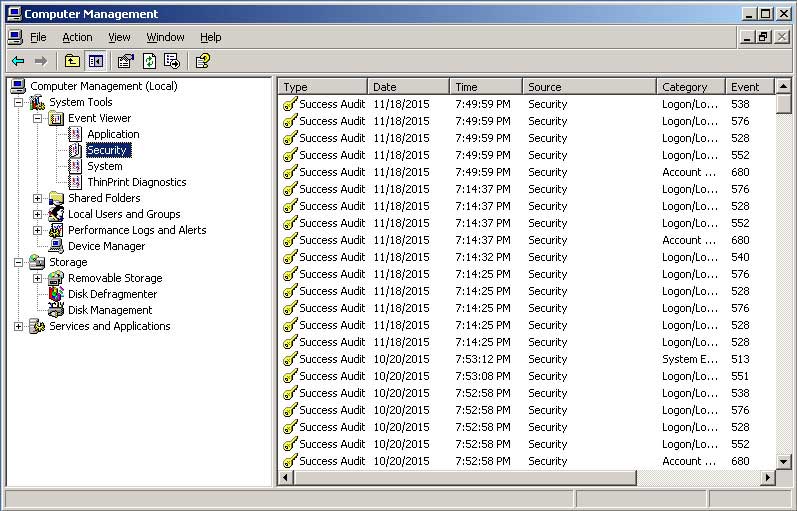
Task: Collapse the Event Viewer tree node
Action: click(38, 118)
